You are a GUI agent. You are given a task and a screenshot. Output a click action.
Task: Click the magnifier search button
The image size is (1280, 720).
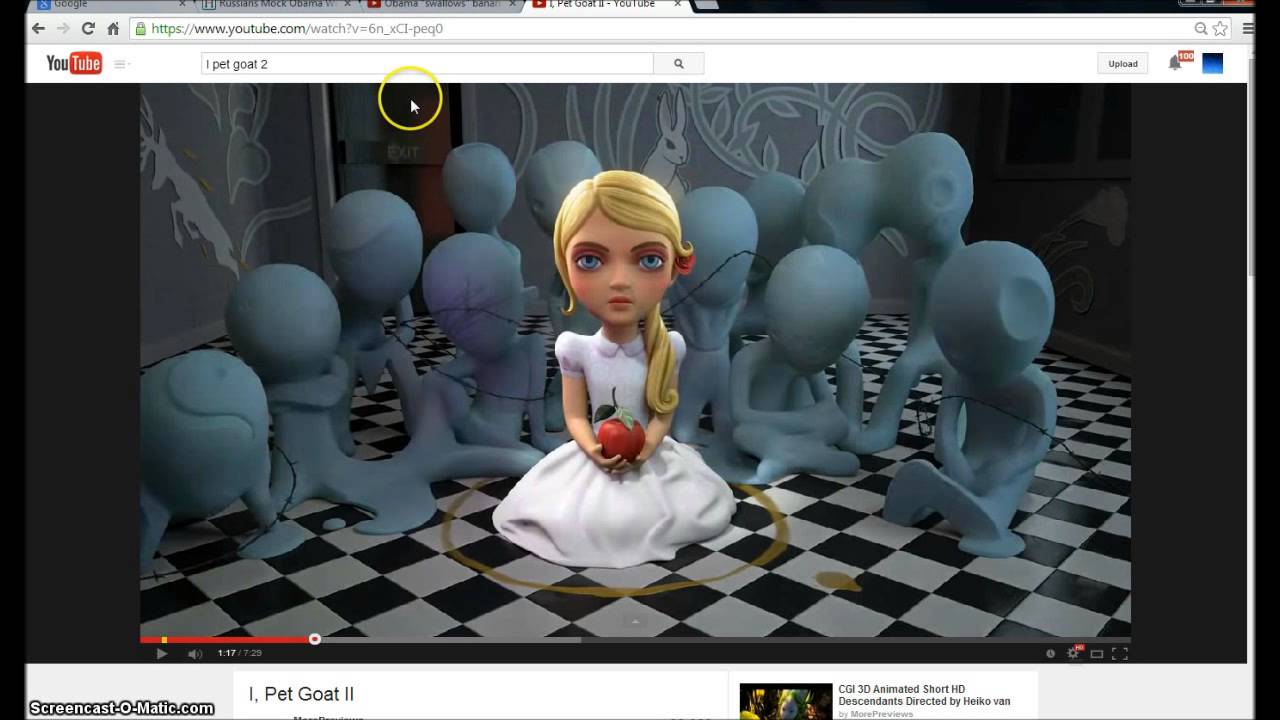pyautogui.click(x=679, y=64)
